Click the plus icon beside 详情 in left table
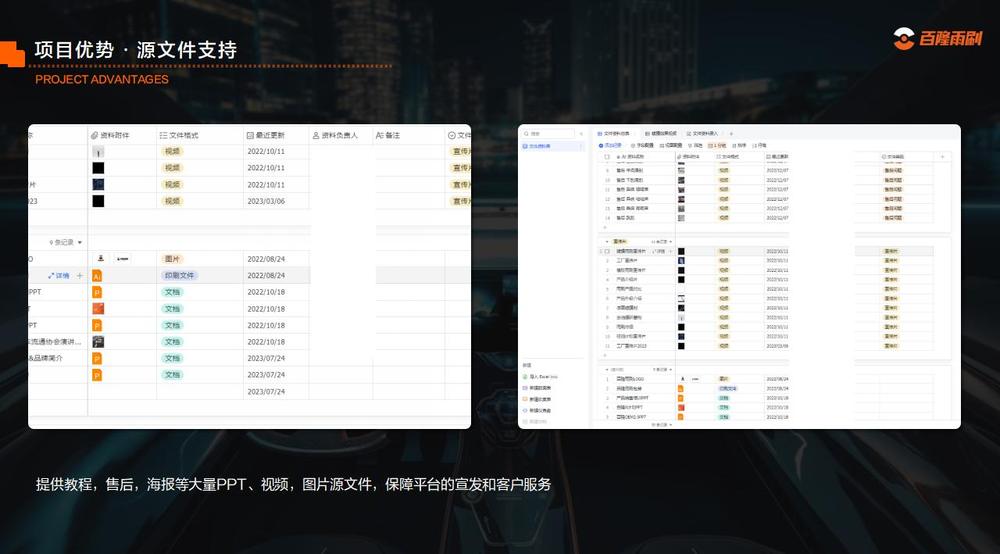This screenshot has height=554, width=1000. pyautogui.click(x=80, y=275)
